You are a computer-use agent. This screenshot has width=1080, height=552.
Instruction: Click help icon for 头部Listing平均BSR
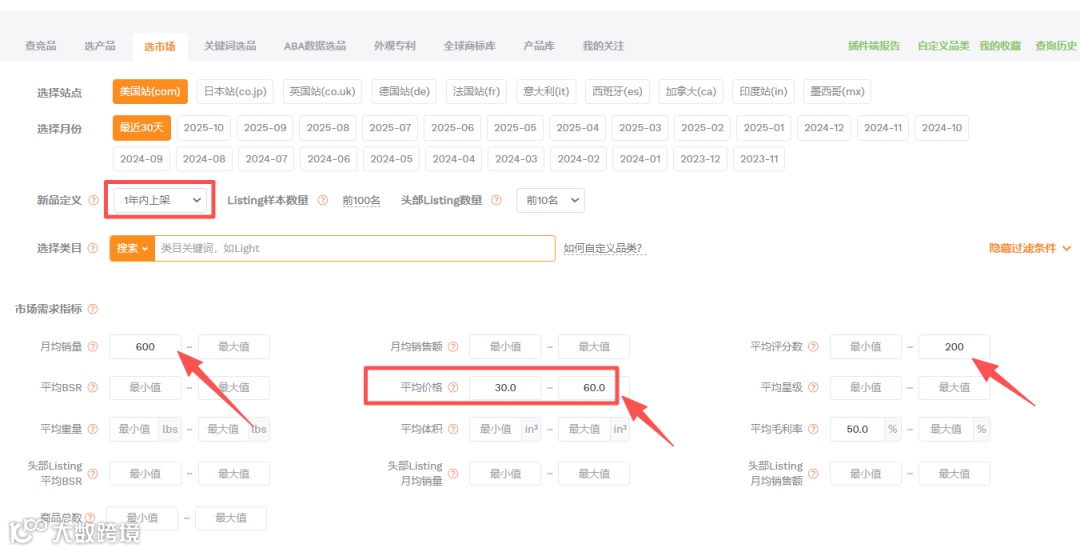93,473
